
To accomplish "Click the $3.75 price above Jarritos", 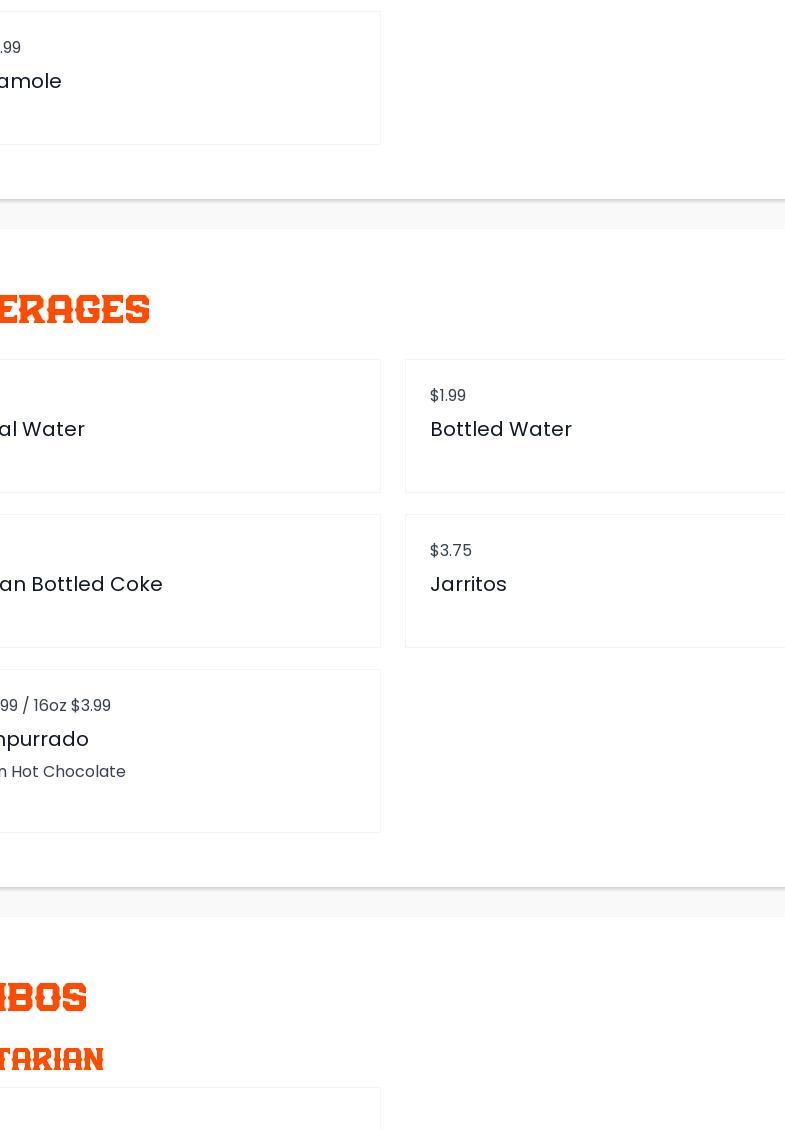I will (450, 551).
